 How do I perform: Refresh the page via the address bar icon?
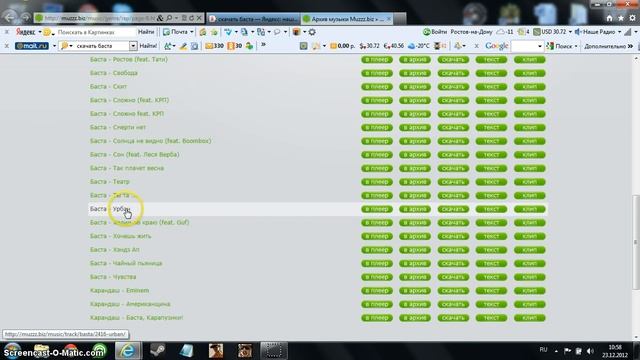[x=191, y=18]
